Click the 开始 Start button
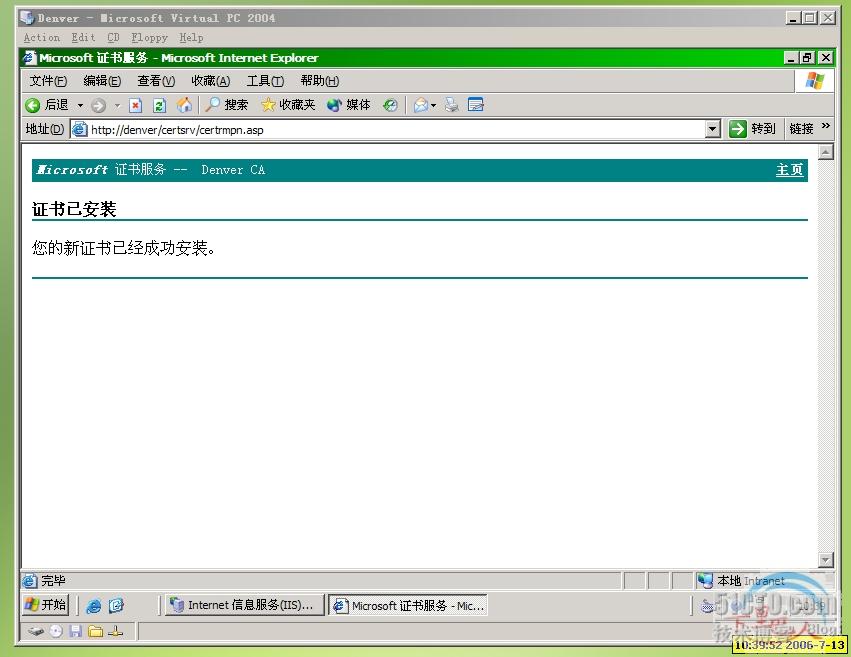Viewport: 851px width, 657px height. point(46,604)
